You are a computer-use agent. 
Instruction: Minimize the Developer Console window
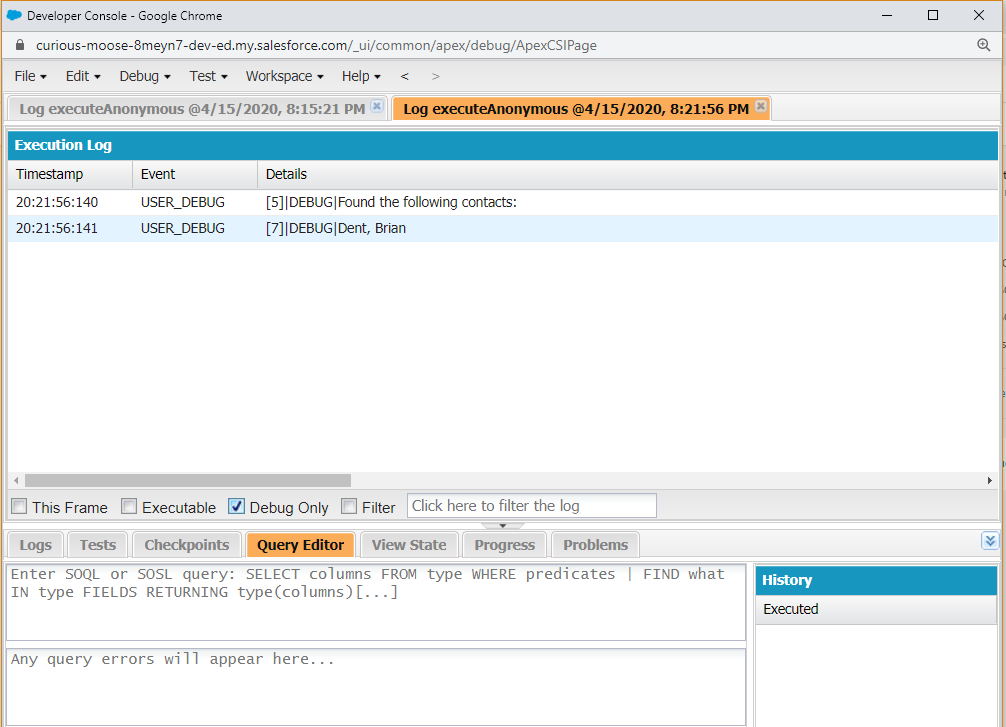pos(887,15)
